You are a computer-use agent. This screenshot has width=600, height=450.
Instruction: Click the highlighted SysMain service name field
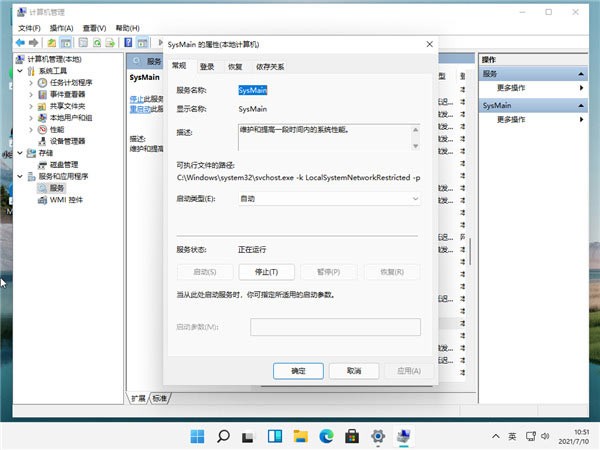tap(253, 90)
